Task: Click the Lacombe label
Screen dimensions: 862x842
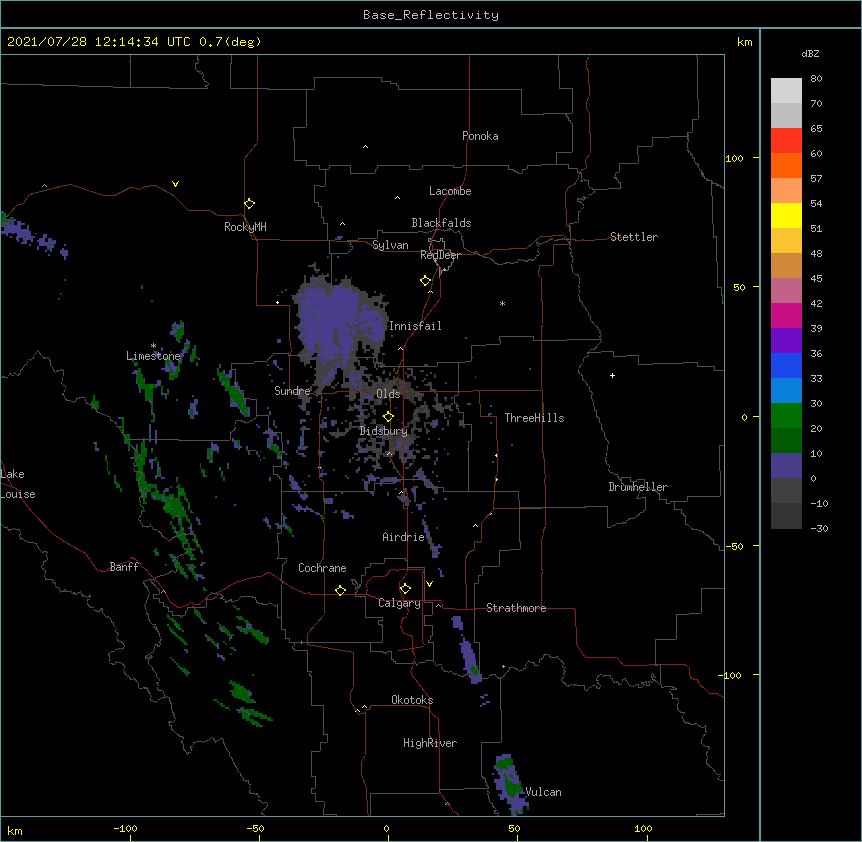Action: point(450,191)
